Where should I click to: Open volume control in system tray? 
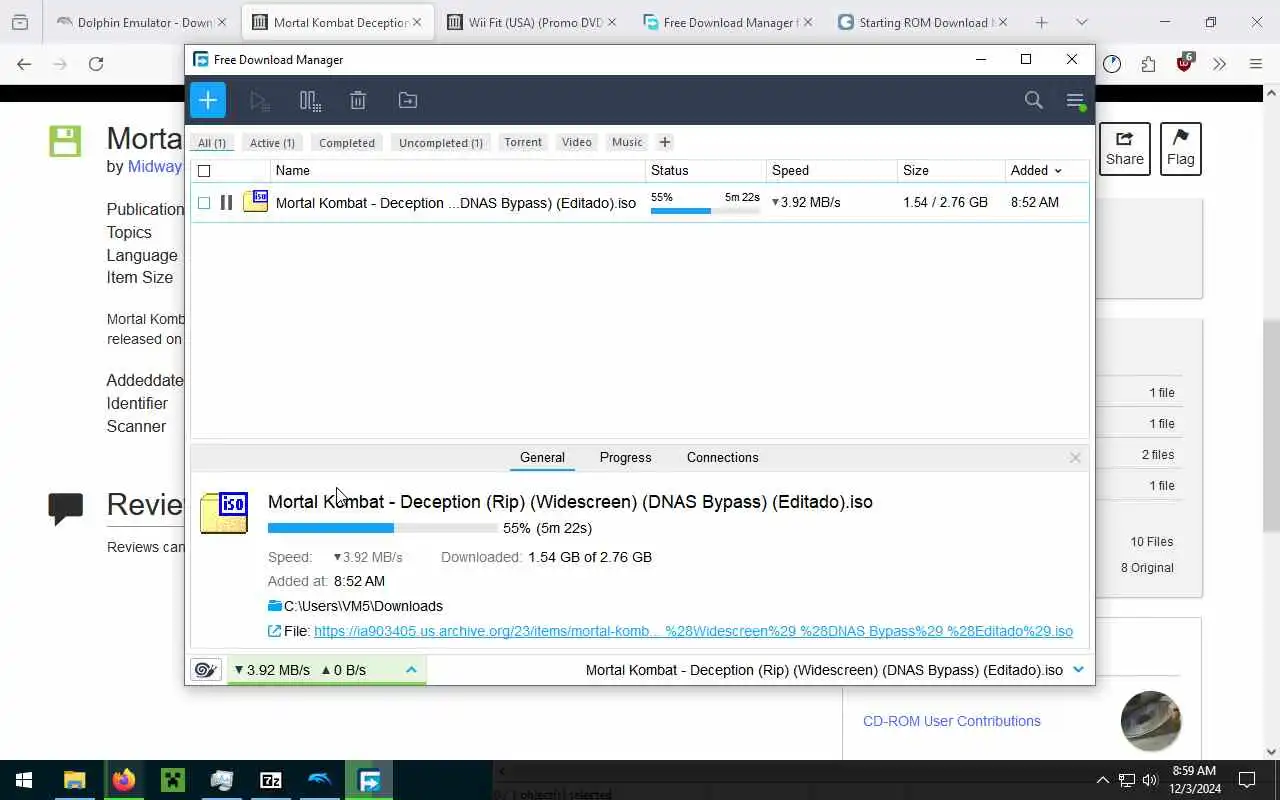click(x=1150, y=780)
